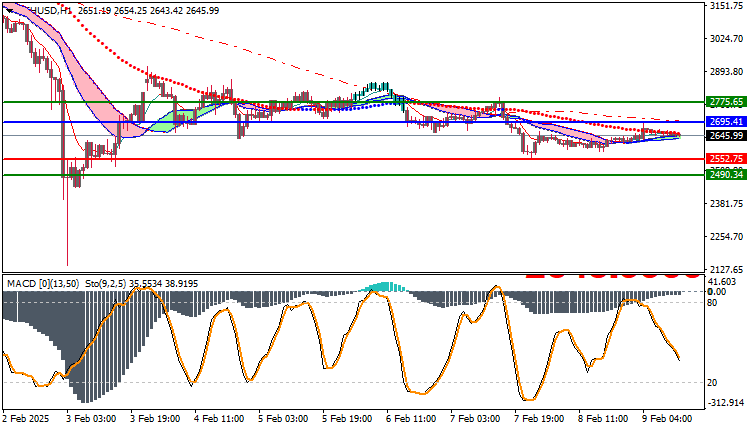Image resolution: width=750 pixels, height=430 pixels.
Task: Click the 8 Feb 11:00 time label
Action: (604, 419)
